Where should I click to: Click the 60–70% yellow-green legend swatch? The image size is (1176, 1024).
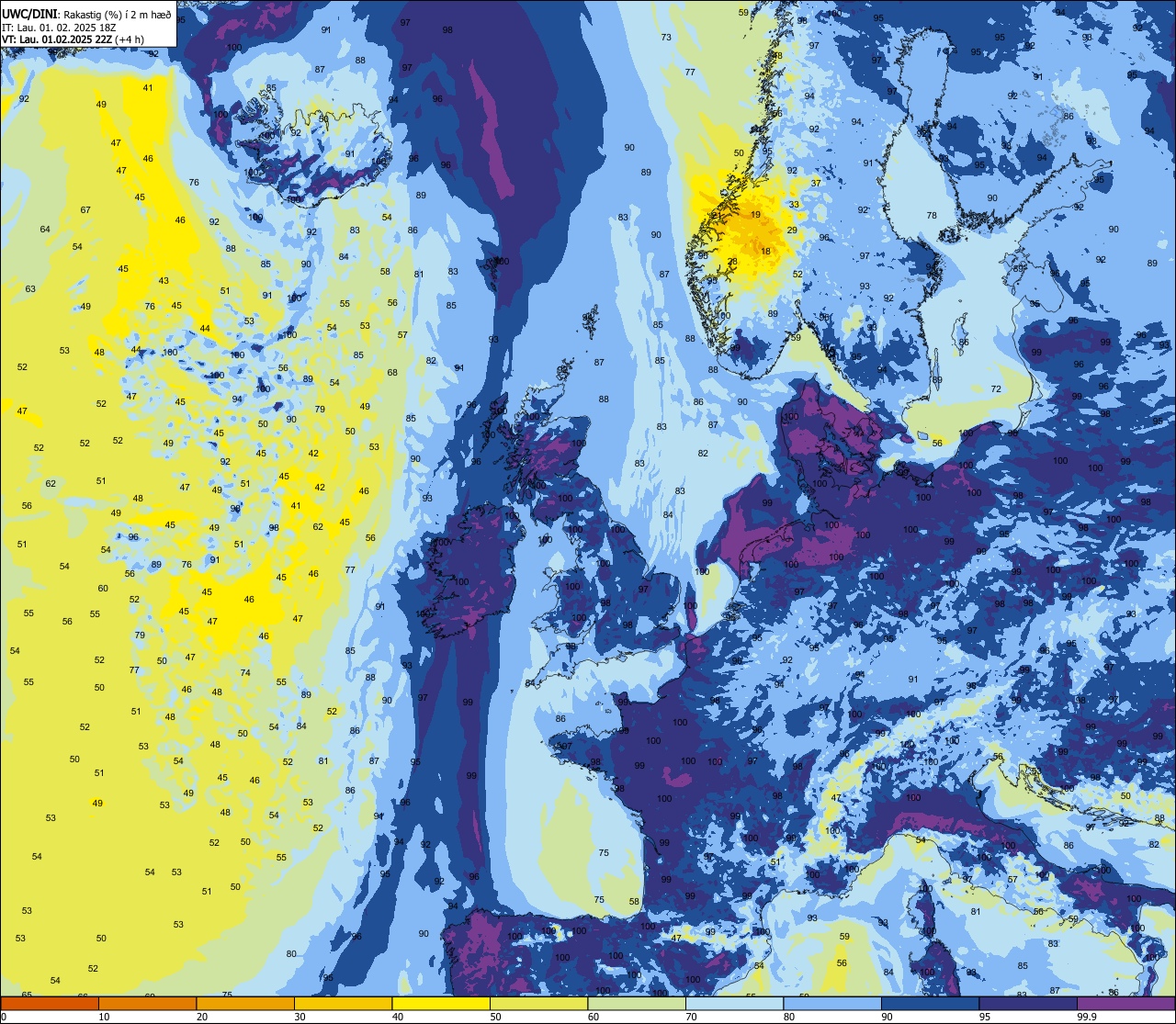pos(637,1003)
